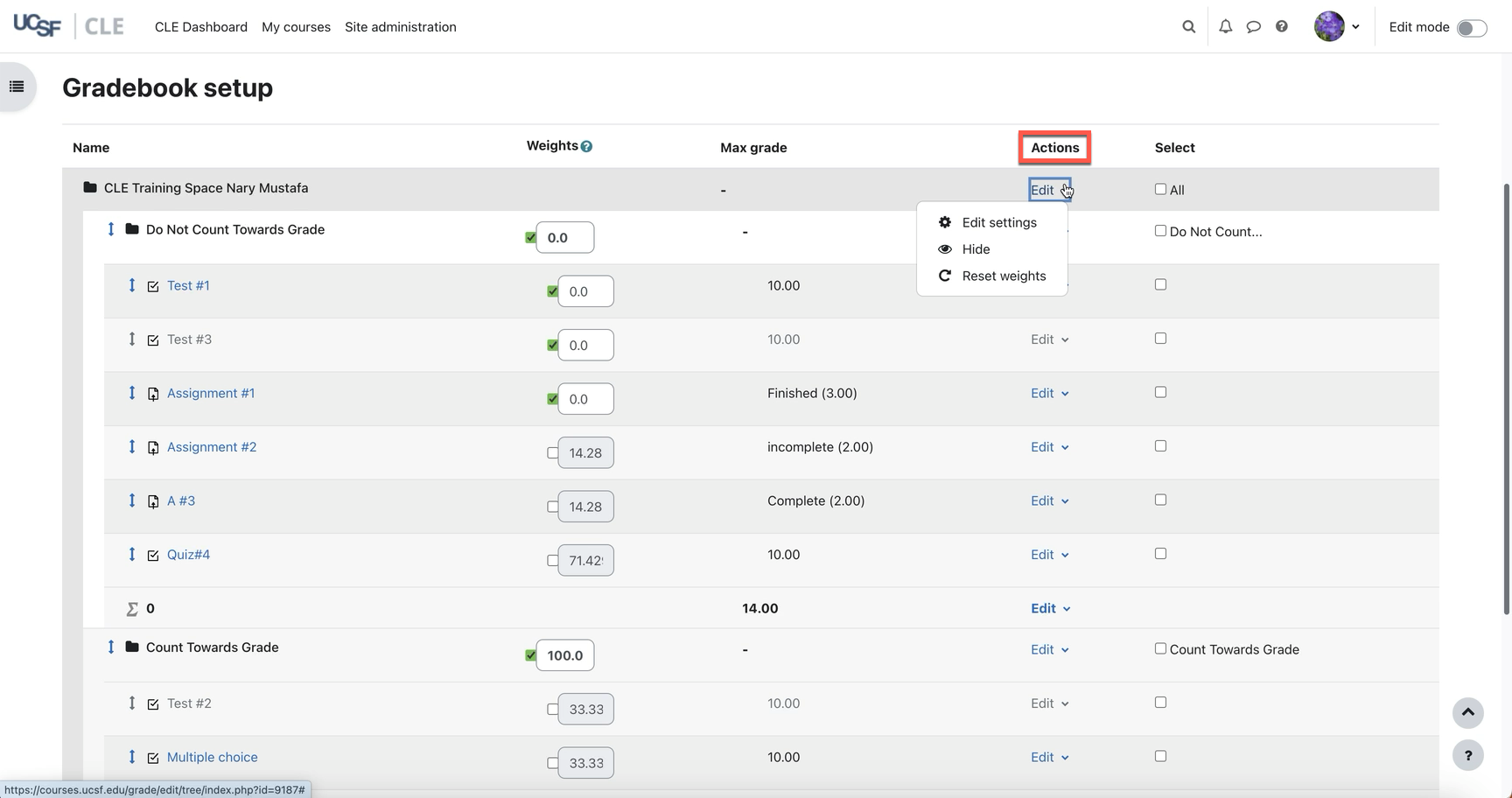Click the move icon for Assignment #1
This screenshot has height=798, width=1512.
click(132, 393)
